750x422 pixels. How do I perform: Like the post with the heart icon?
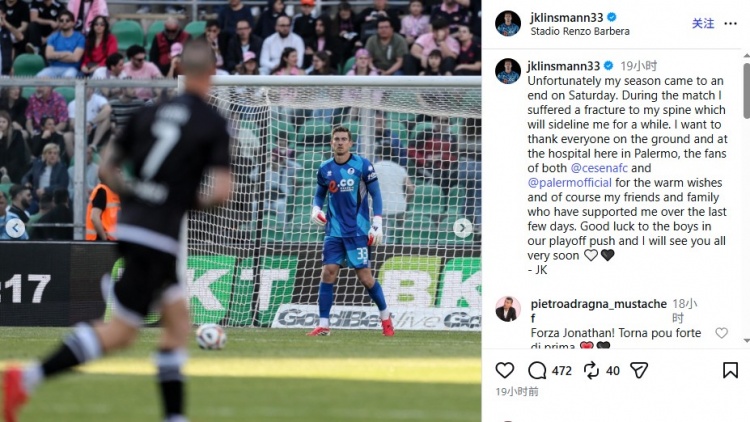click(505, 370)
